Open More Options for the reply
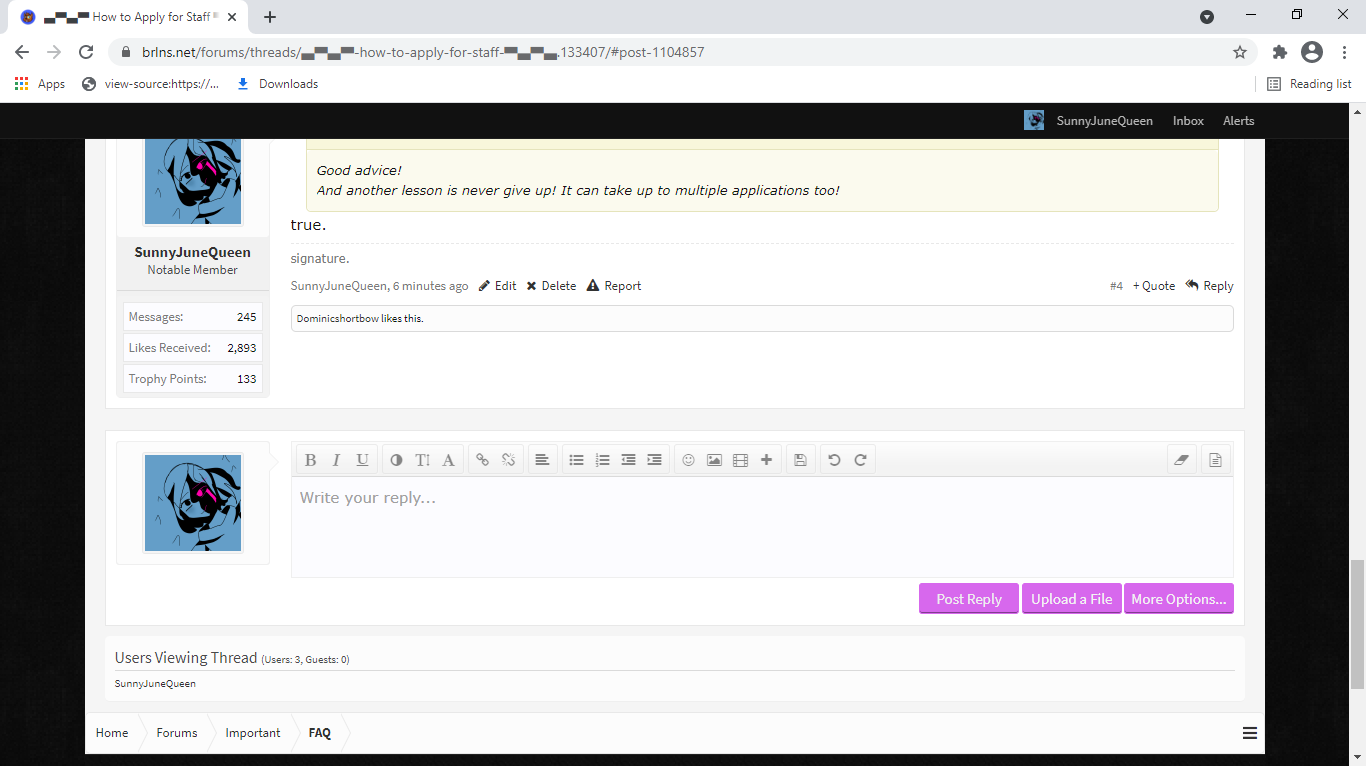1366x766 pixels. tap(1179, 599)
